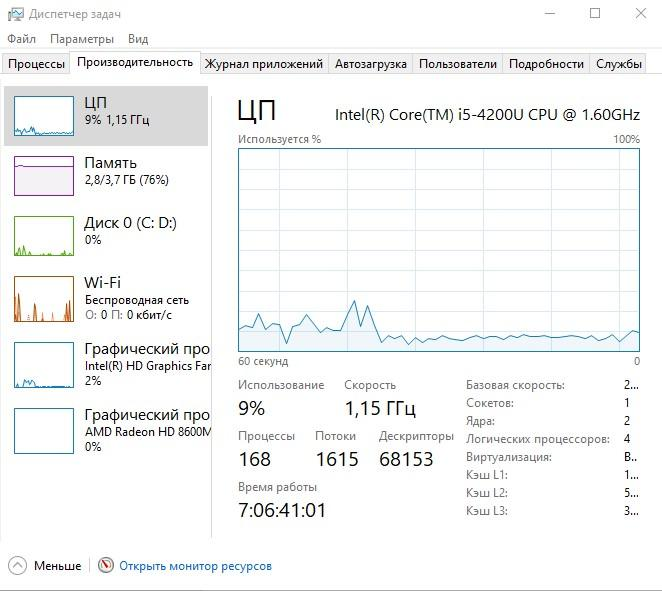Switch to the Автозагрузка tab
662x591 pixels.
tap(371, 64)
